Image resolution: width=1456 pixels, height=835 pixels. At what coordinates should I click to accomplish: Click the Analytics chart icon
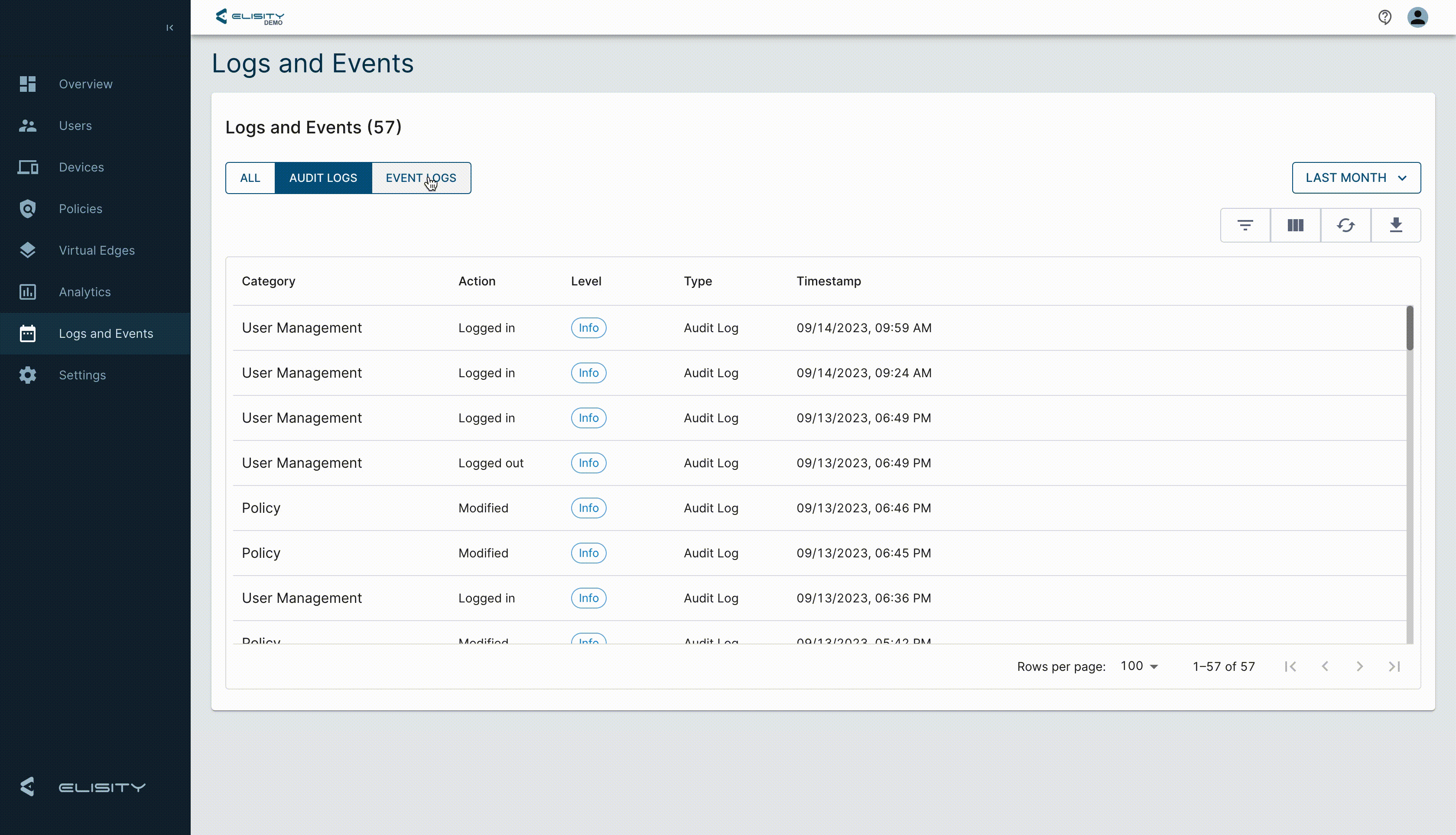point(28,292)
